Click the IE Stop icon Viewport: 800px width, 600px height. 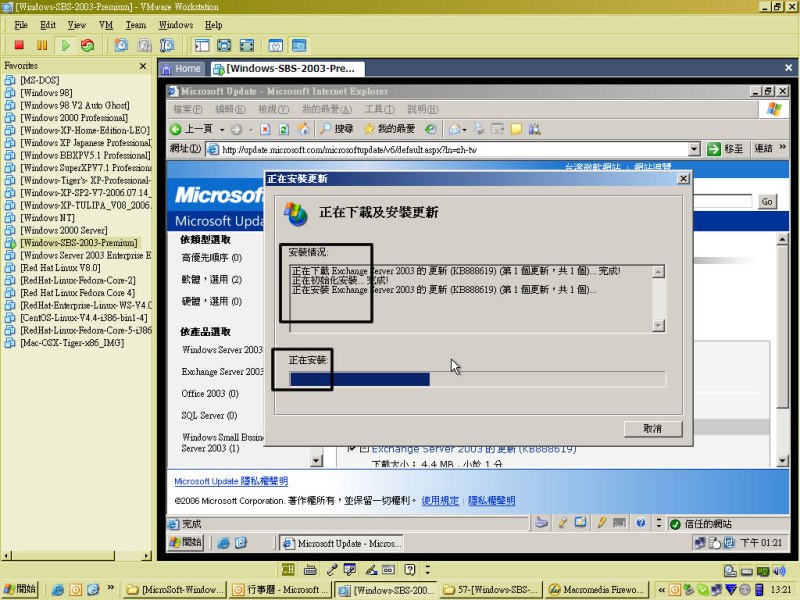pyautogui.click(x=265, y=129)
